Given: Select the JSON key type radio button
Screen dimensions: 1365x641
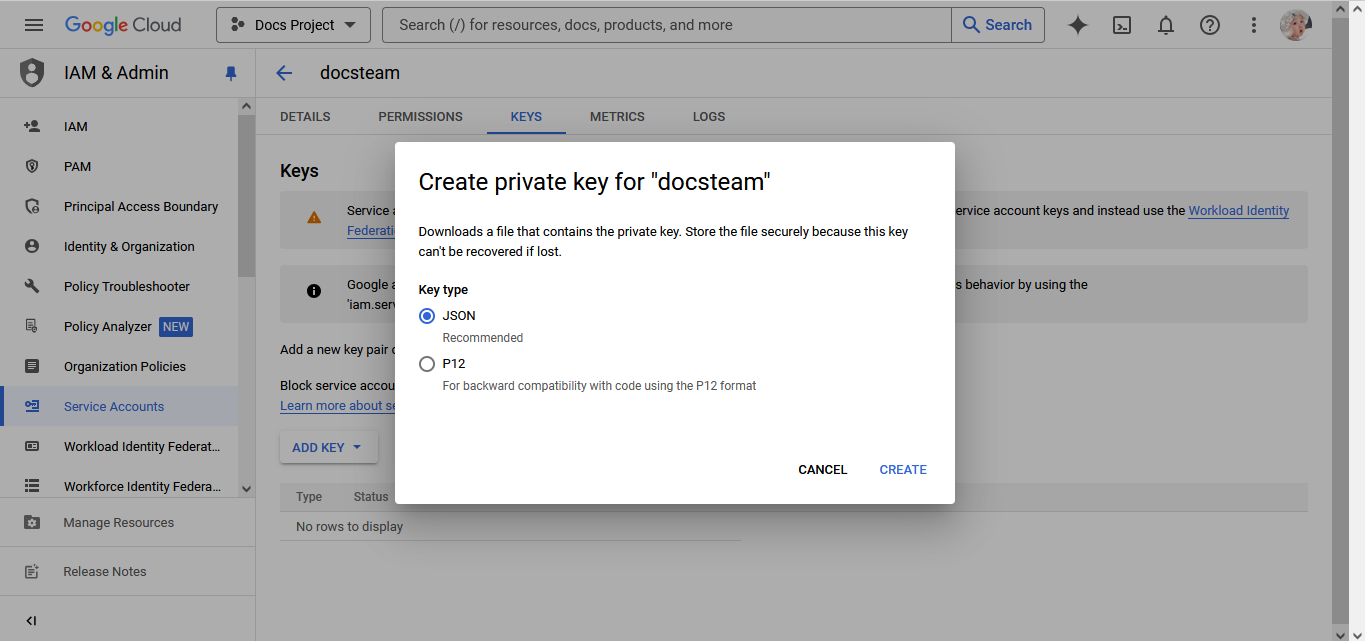Looking at the screenshot, I should [x=427, y=316].
